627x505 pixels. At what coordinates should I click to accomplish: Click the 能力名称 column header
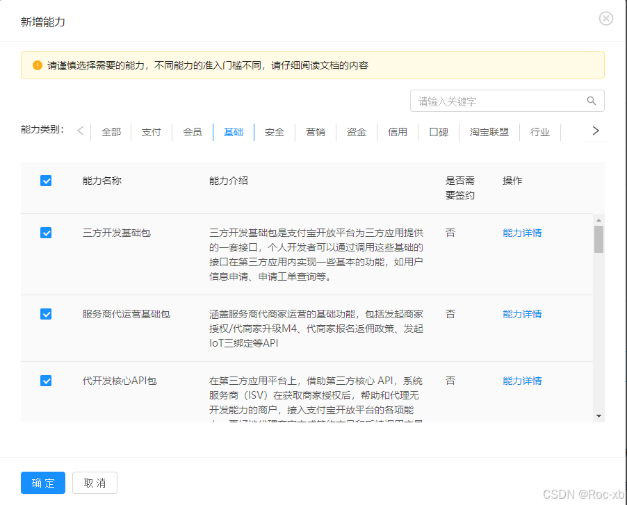pos(102,181)
